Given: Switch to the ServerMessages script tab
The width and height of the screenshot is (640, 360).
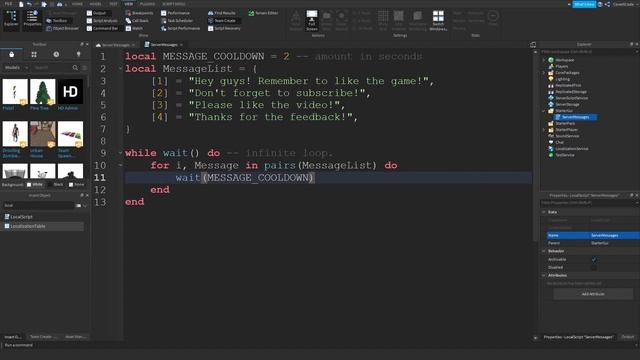Looking at the screenshot, I should click(164, 44).
